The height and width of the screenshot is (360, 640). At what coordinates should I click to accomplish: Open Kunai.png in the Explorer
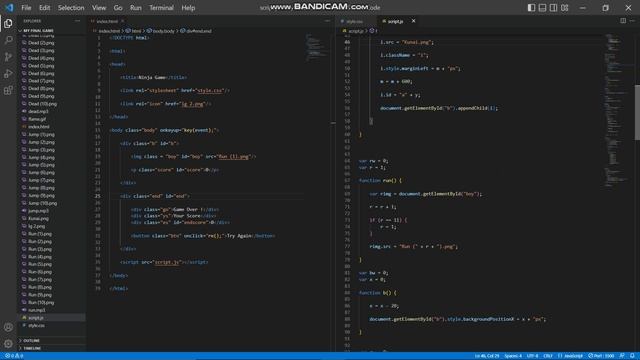click(38, 219)
